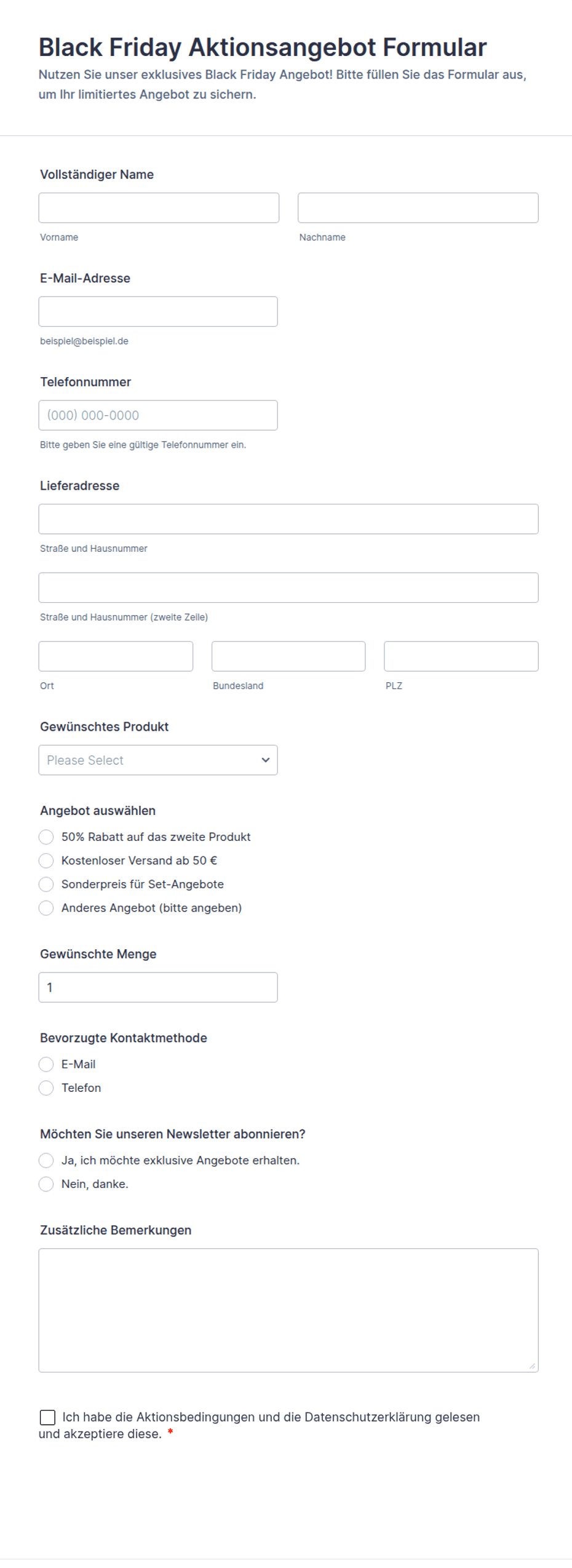This screenshot has height=1568, width=572.
Task: Pick Anderes Angebot (bitte angeben) option
Action: point(46,908)
